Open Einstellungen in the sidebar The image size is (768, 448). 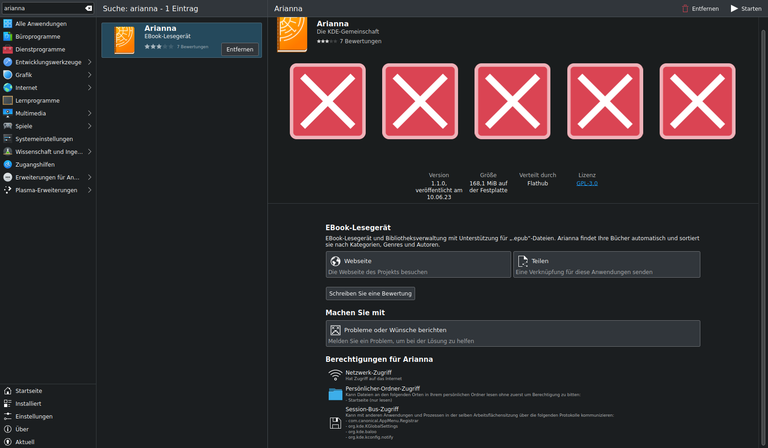33,416
